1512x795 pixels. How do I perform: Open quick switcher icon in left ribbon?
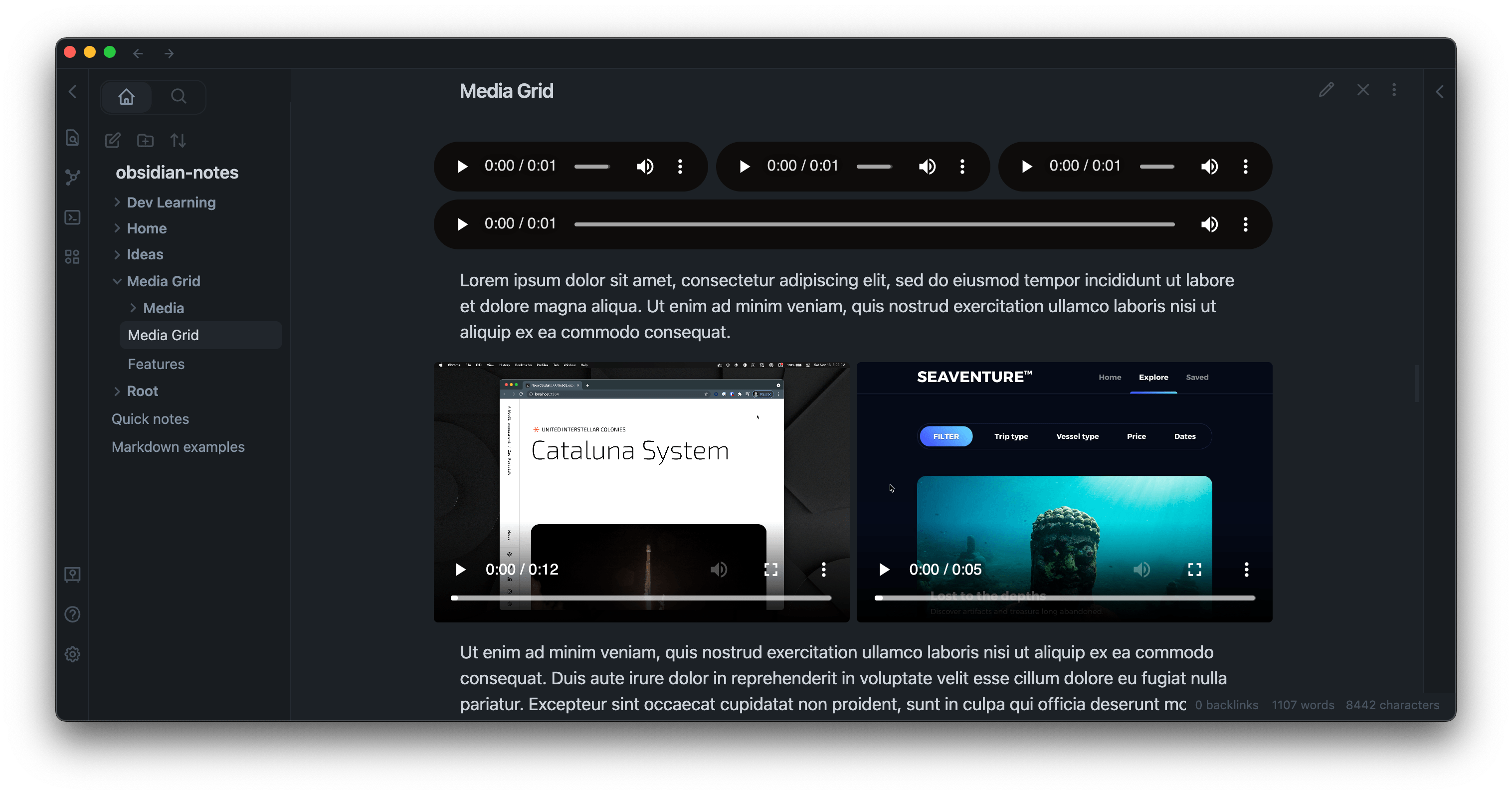(72, 138)
